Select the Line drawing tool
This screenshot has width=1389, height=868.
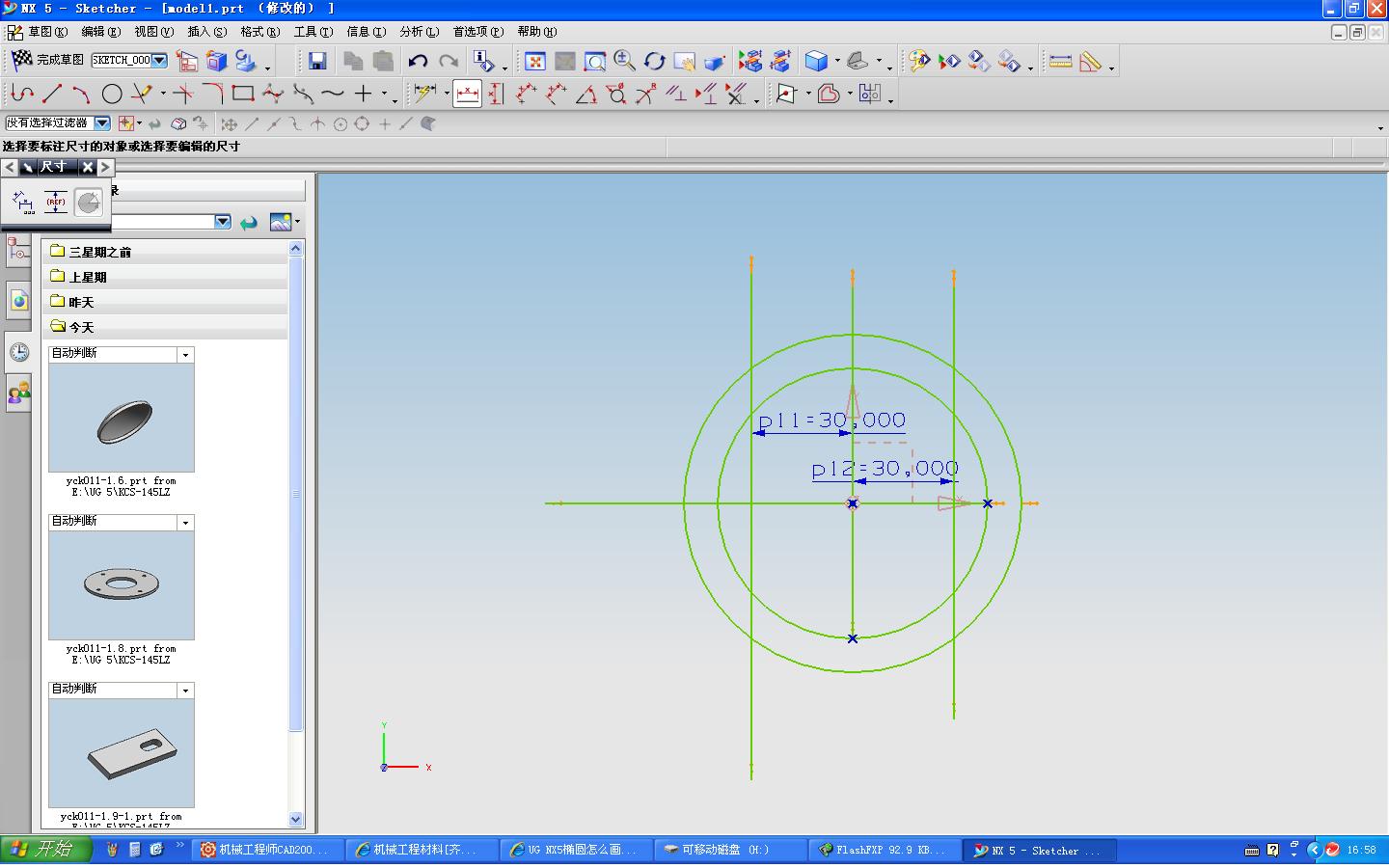pyautogui.click(x=52, y=94)
